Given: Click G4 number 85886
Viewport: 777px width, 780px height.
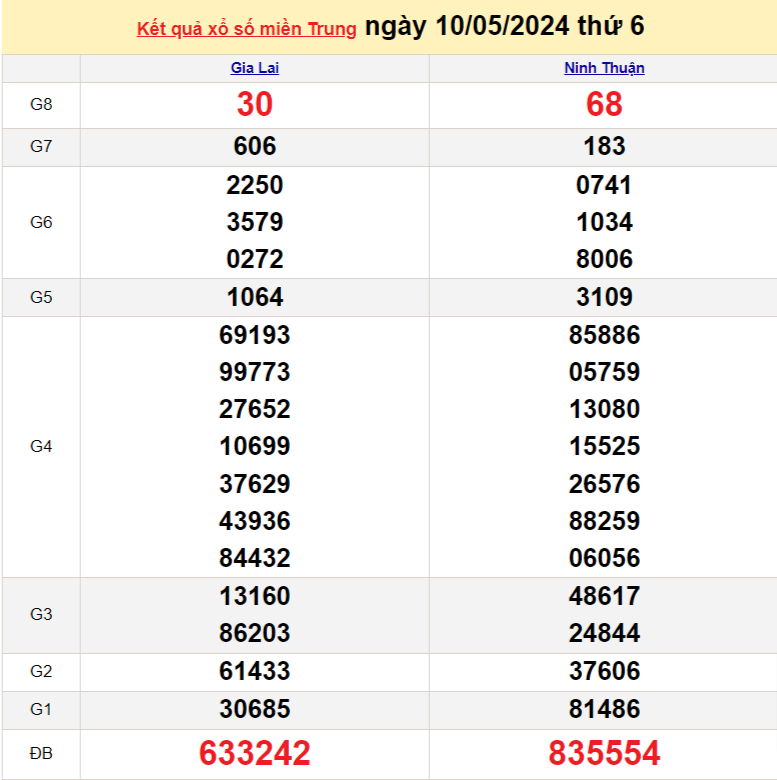Looking at the screenshot, I should [x=604, y=335].
